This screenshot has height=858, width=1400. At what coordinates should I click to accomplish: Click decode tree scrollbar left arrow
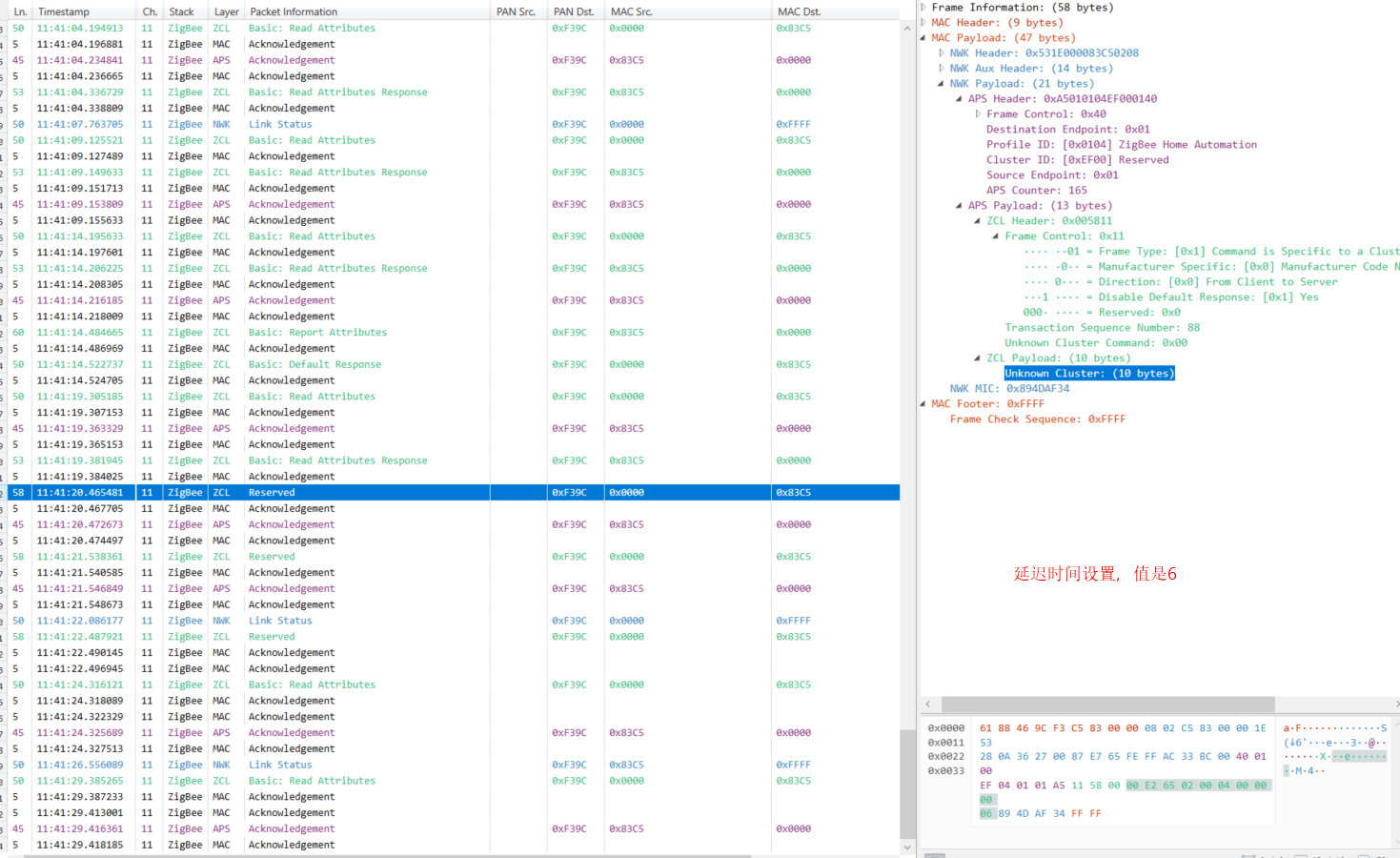pyautogui.click(x=929, y=705)
